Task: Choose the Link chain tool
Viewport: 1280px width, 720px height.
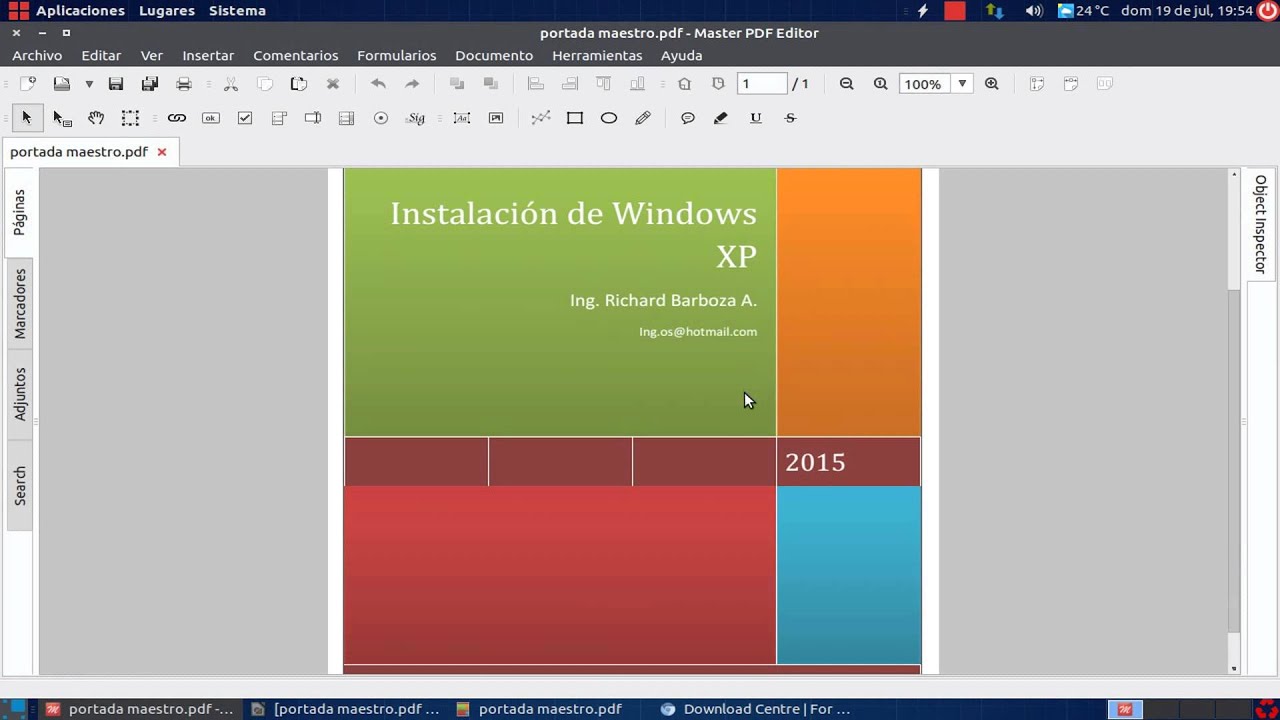Action: click(x=177, y=118)
